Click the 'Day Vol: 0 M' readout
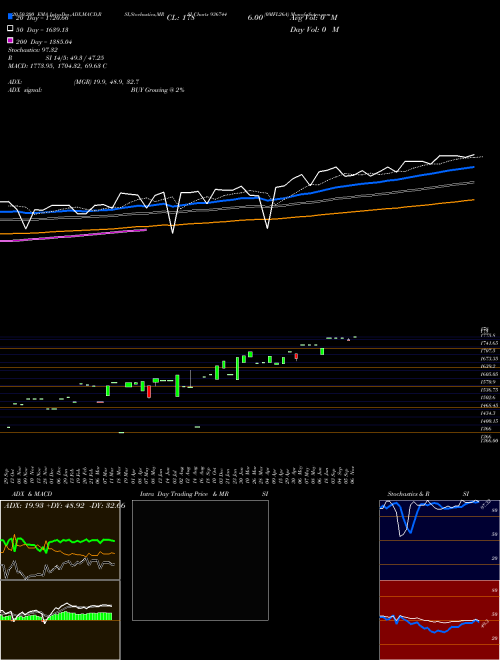Screen dimensions: 500x660 point(314,30)
